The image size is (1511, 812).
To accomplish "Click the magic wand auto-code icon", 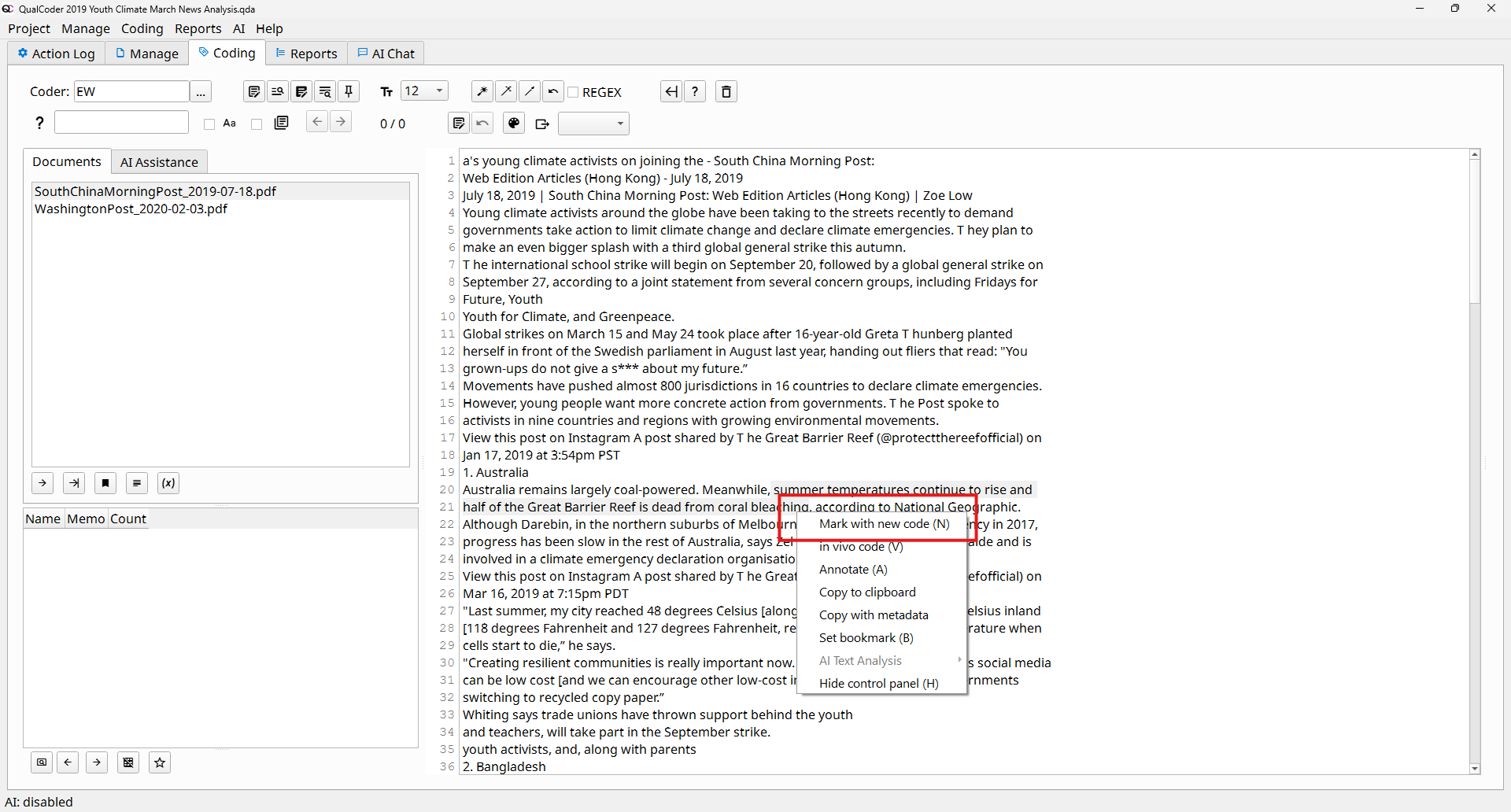I will click(482, 92).
